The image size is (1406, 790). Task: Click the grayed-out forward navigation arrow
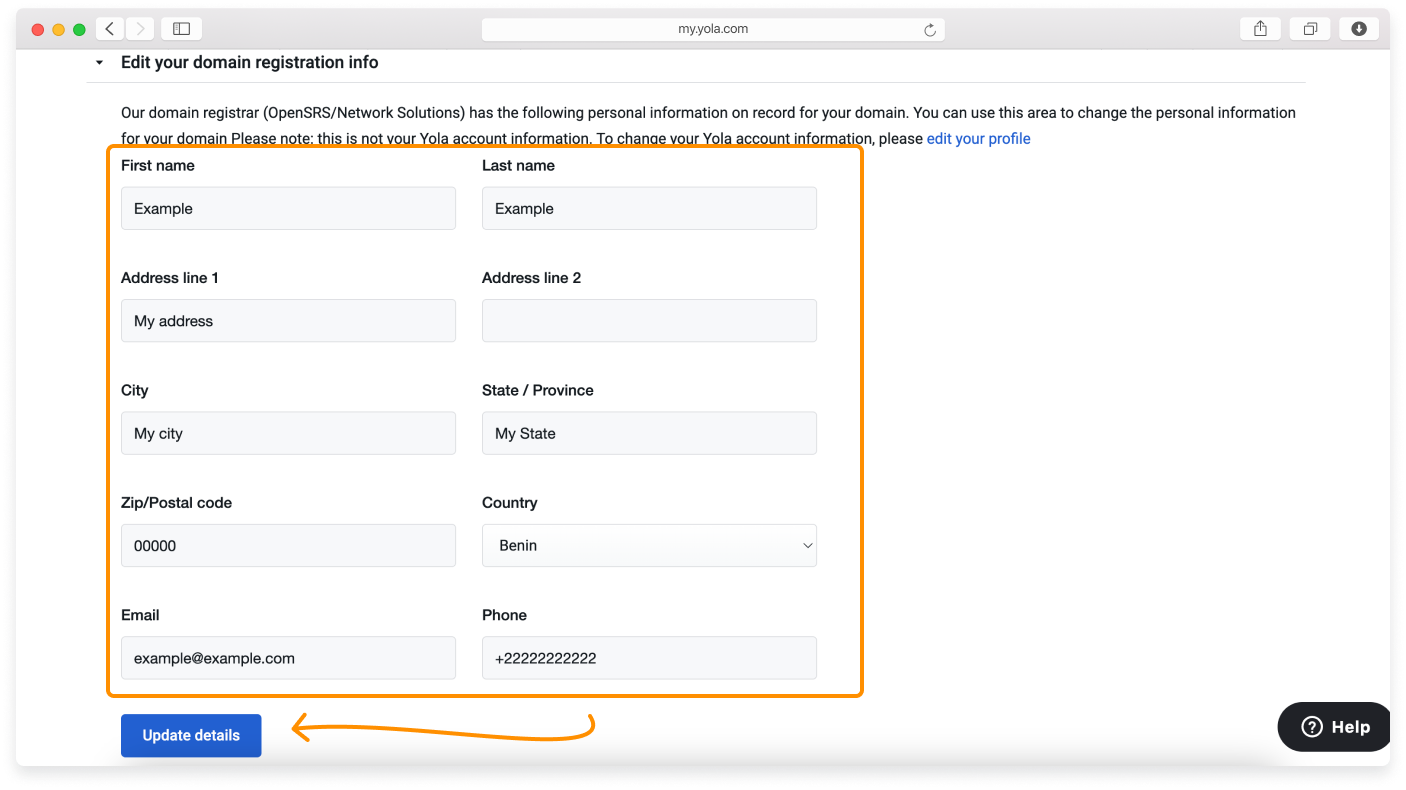click(139, 28)
